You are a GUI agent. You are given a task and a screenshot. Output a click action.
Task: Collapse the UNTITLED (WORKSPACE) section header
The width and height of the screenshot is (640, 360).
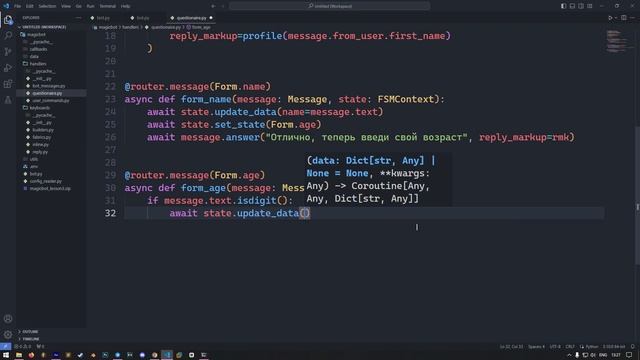point(51,27)
